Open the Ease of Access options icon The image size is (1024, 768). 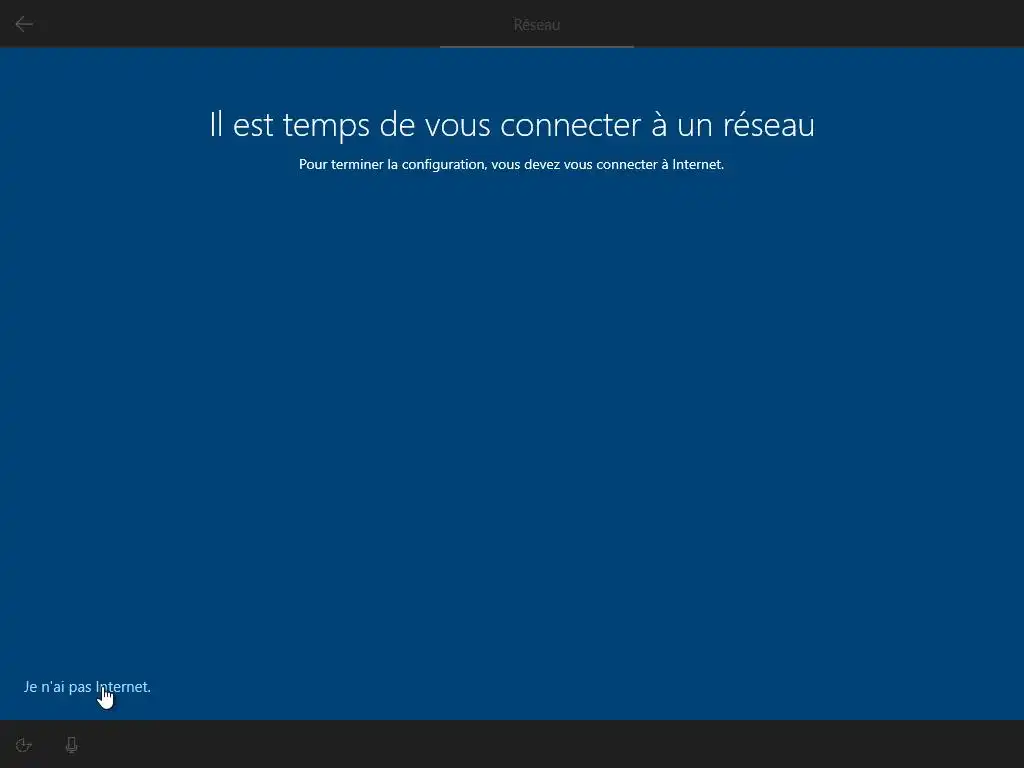(x=24, y=745)
